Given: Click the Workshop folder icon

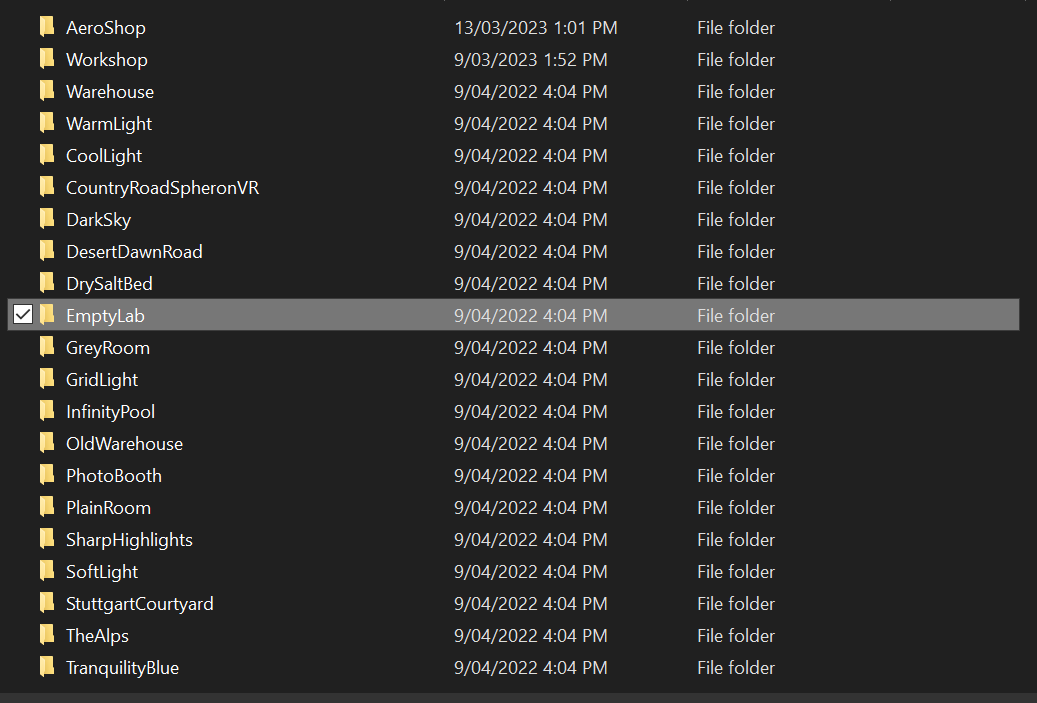Looking at the screenshot, I should tap(46, 59).
